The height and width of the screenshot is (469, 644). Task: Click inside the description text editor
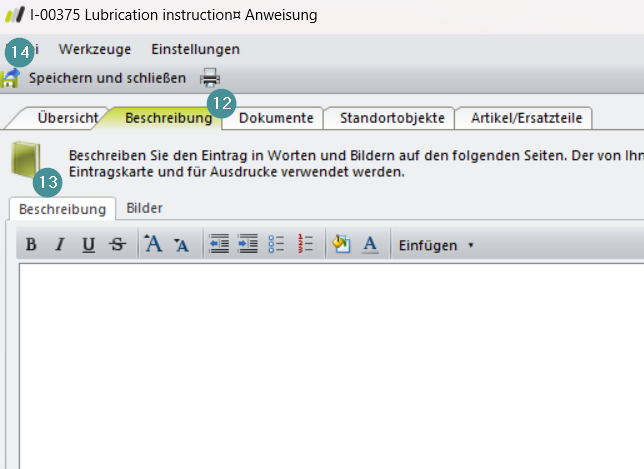(331, 366)
